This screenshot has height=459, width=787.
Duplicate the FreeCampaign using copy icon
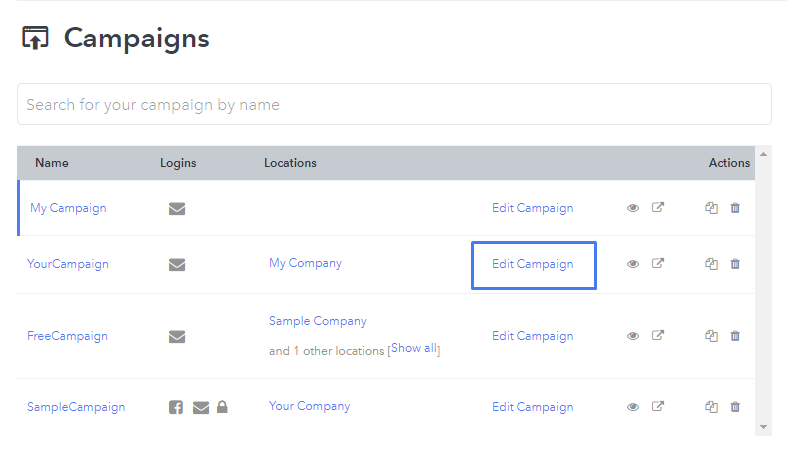click(711, 336)
